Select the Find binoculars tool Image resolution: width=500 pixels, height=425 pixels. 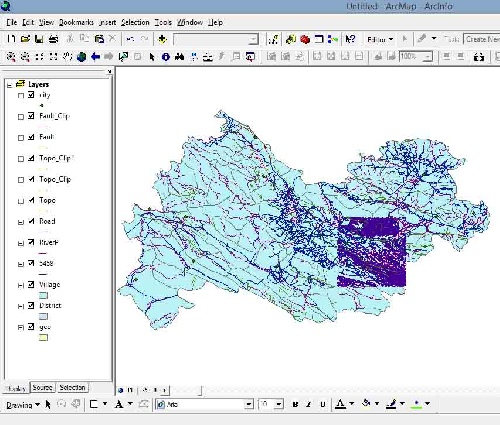[x=179, y=57]
